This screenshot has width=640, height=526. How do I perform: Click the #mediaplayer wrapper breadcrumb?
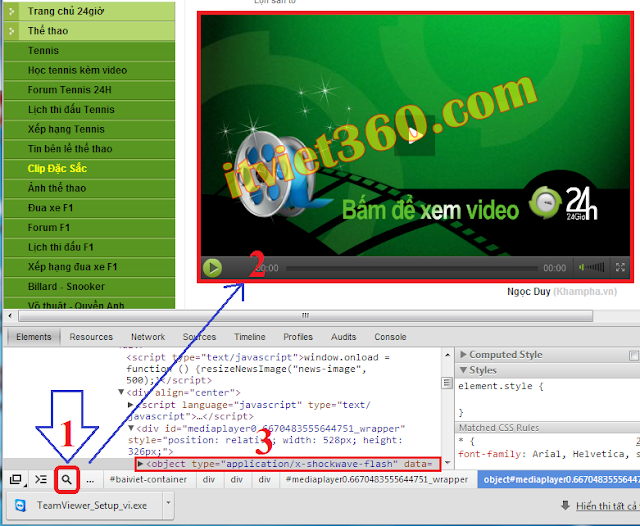pos(376,479)
